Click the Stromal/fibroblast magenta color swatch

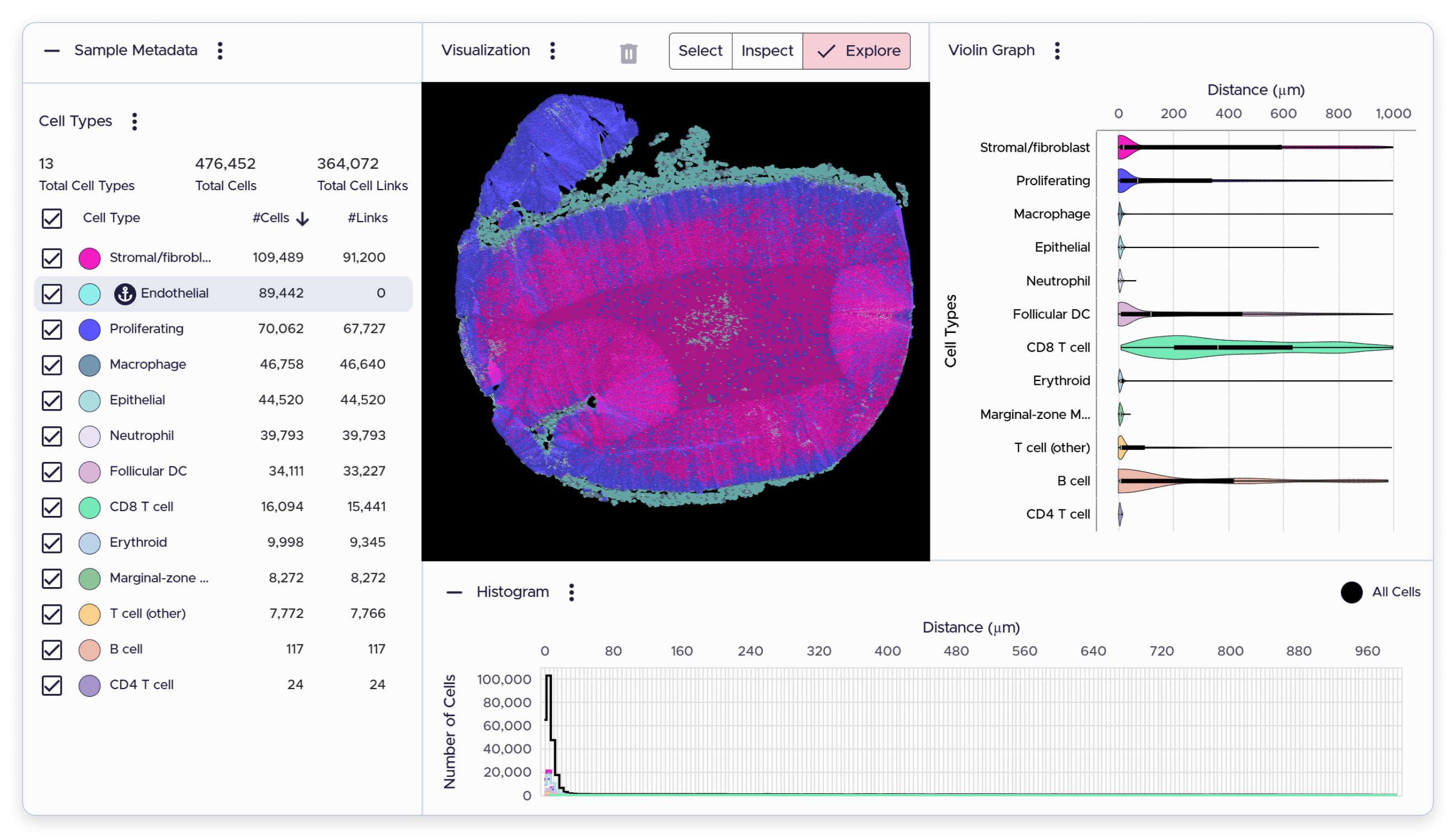[89, 258]
